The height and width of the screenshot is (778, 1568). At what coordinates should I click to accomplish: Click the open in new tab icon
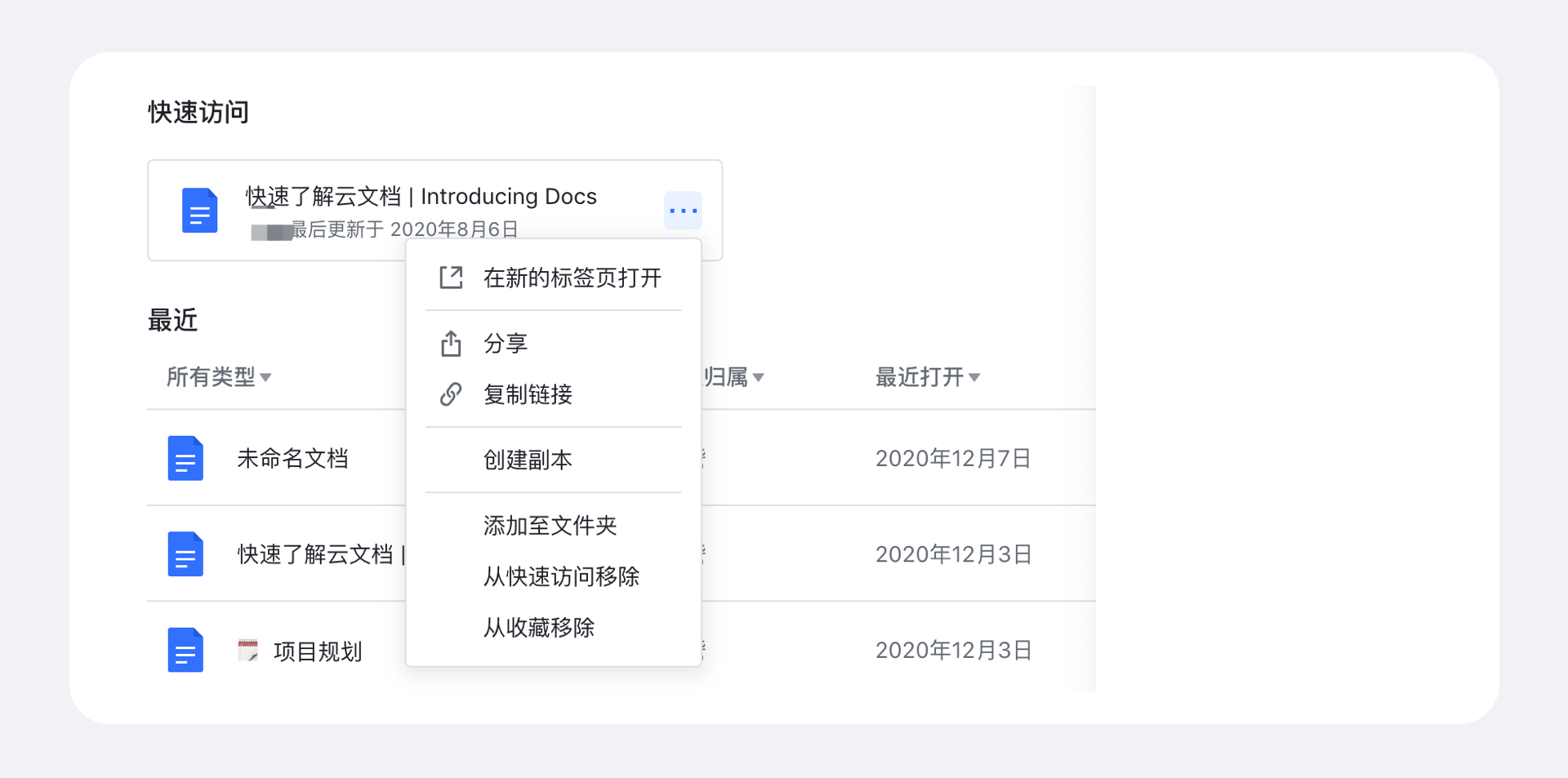(x=451, y=278)
